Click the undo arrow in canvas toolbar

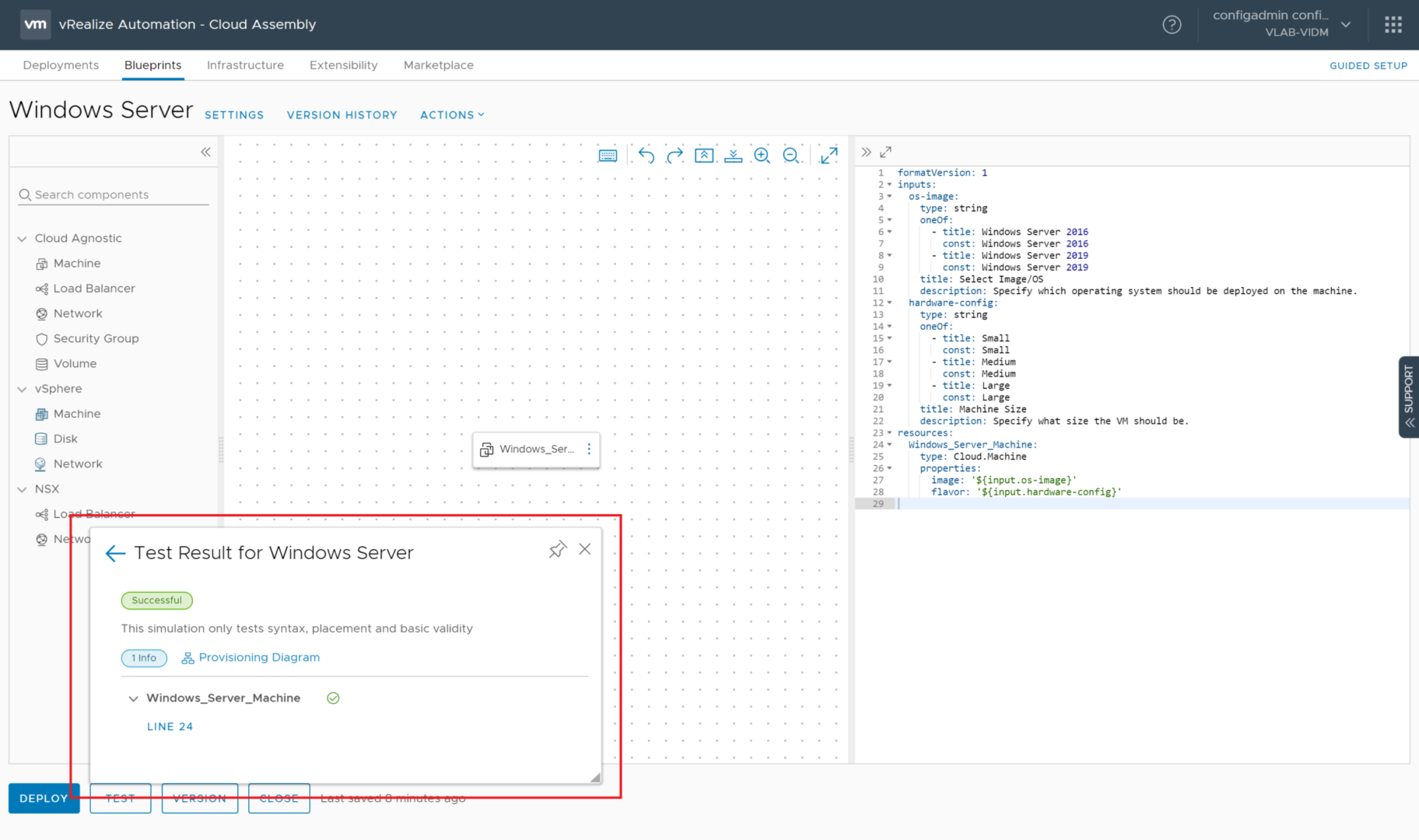[646, 155]
